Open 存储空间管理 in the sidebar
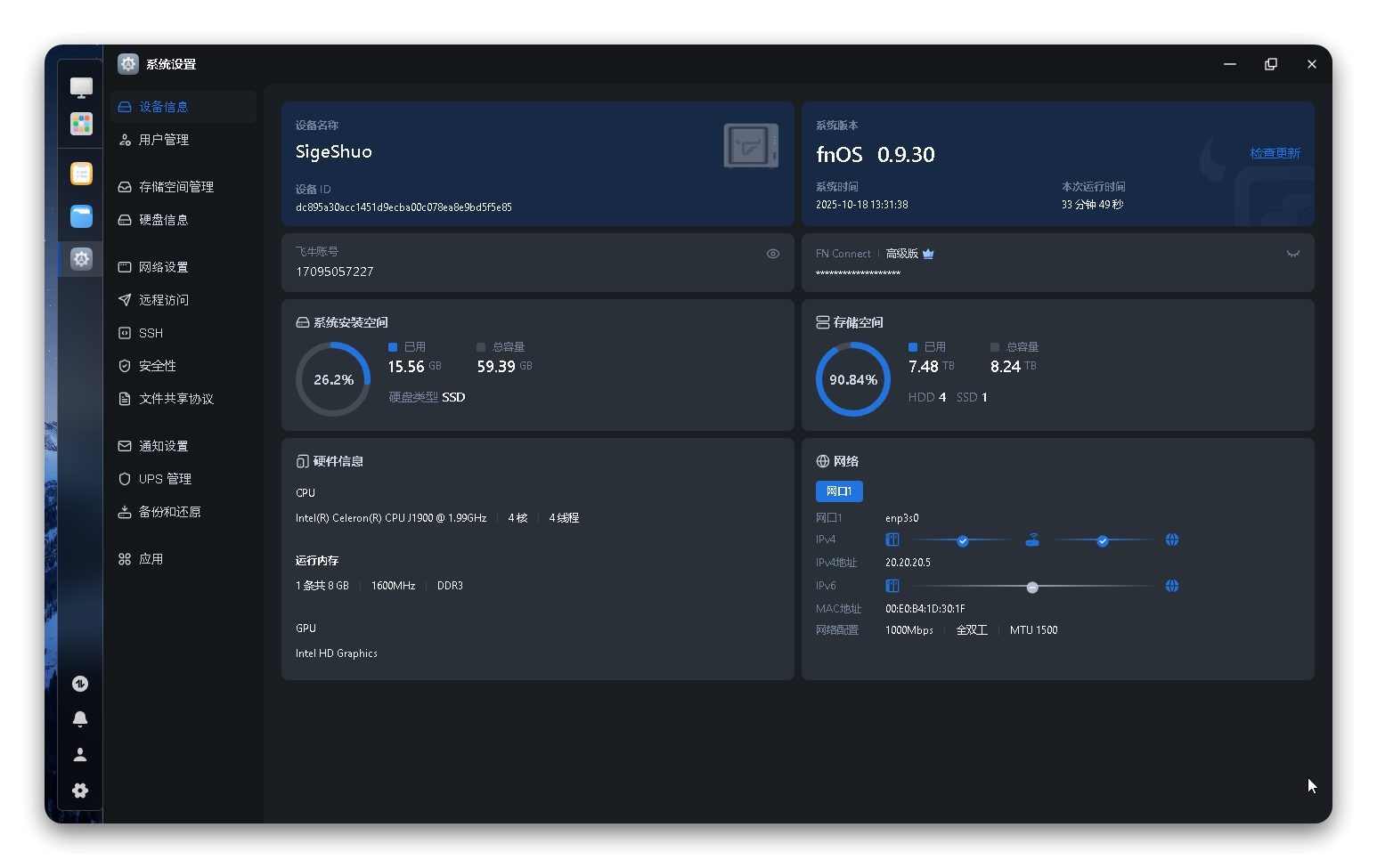The image size is (1377, 868). pyautogui.click(x=175, y=187)
